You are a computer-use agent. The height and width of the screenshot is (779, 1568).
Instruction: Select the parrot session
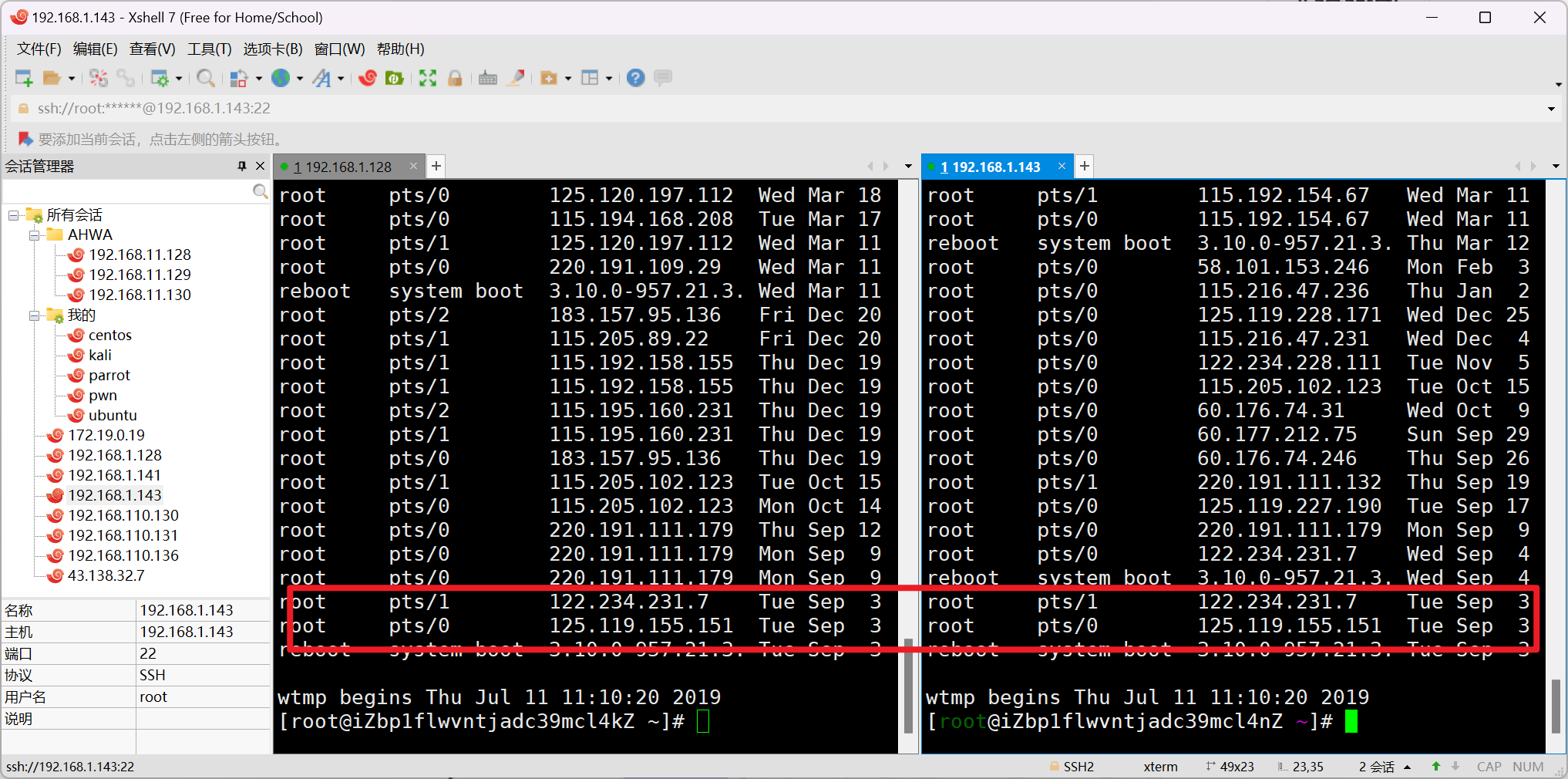tap(109, 376)
